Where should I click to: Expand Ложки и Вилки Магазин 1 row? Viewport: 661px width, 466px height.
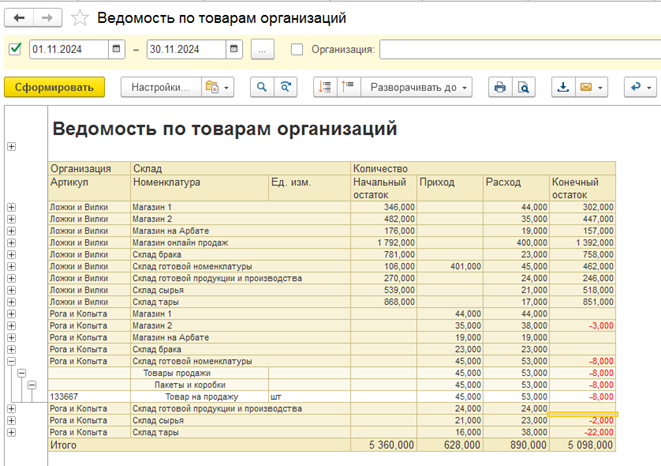coord(11,207)
